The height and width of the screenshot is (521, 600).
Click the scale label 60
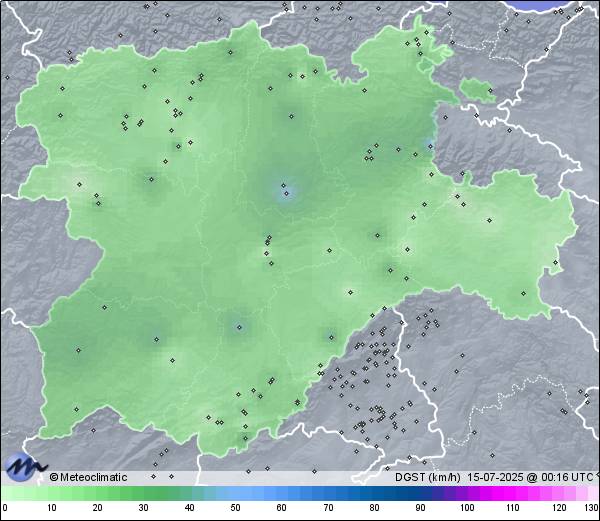click(x=282, y=508)
